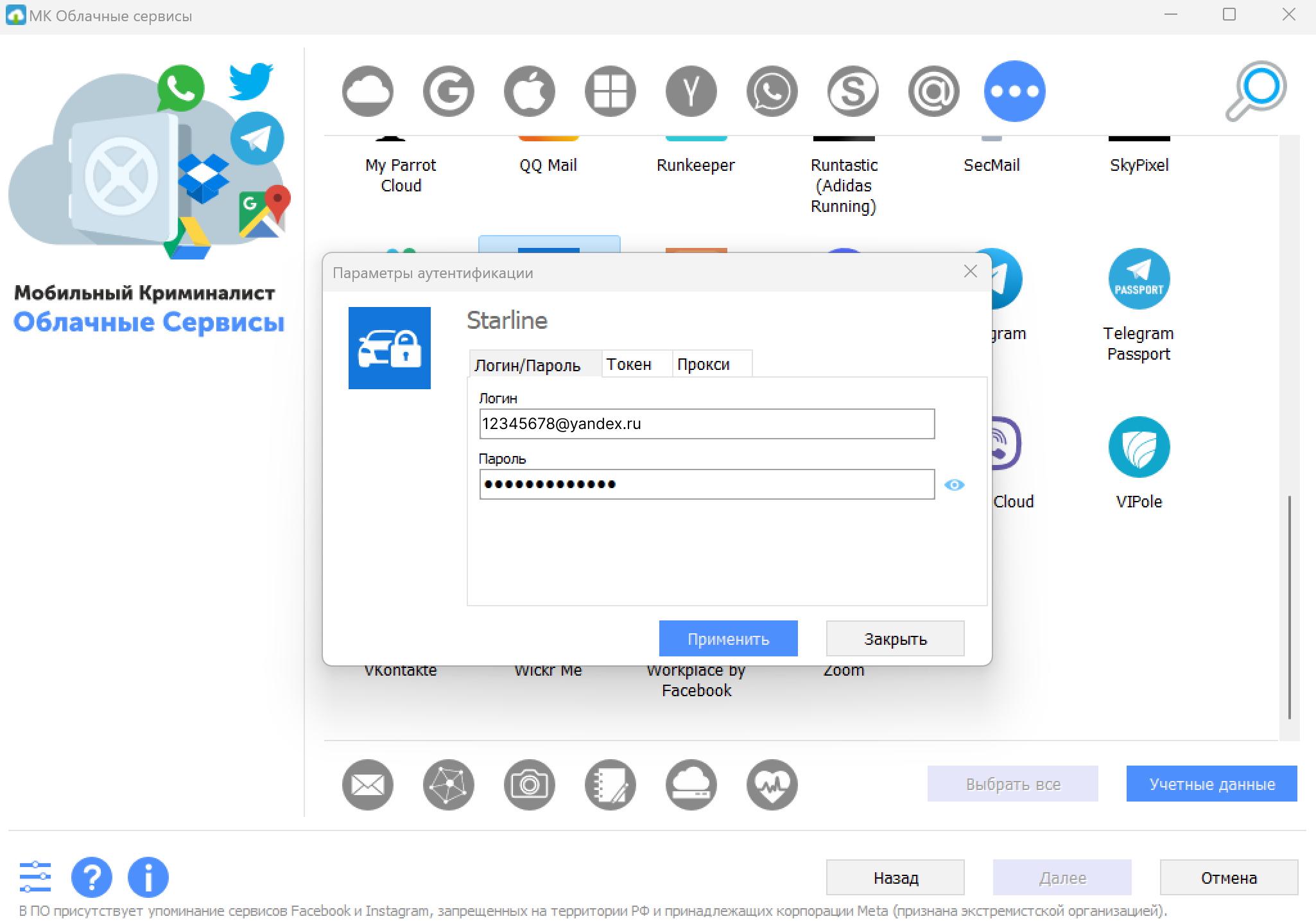Filter by social network graph icon
1316x921 pixels.
(x=449, y=784)
